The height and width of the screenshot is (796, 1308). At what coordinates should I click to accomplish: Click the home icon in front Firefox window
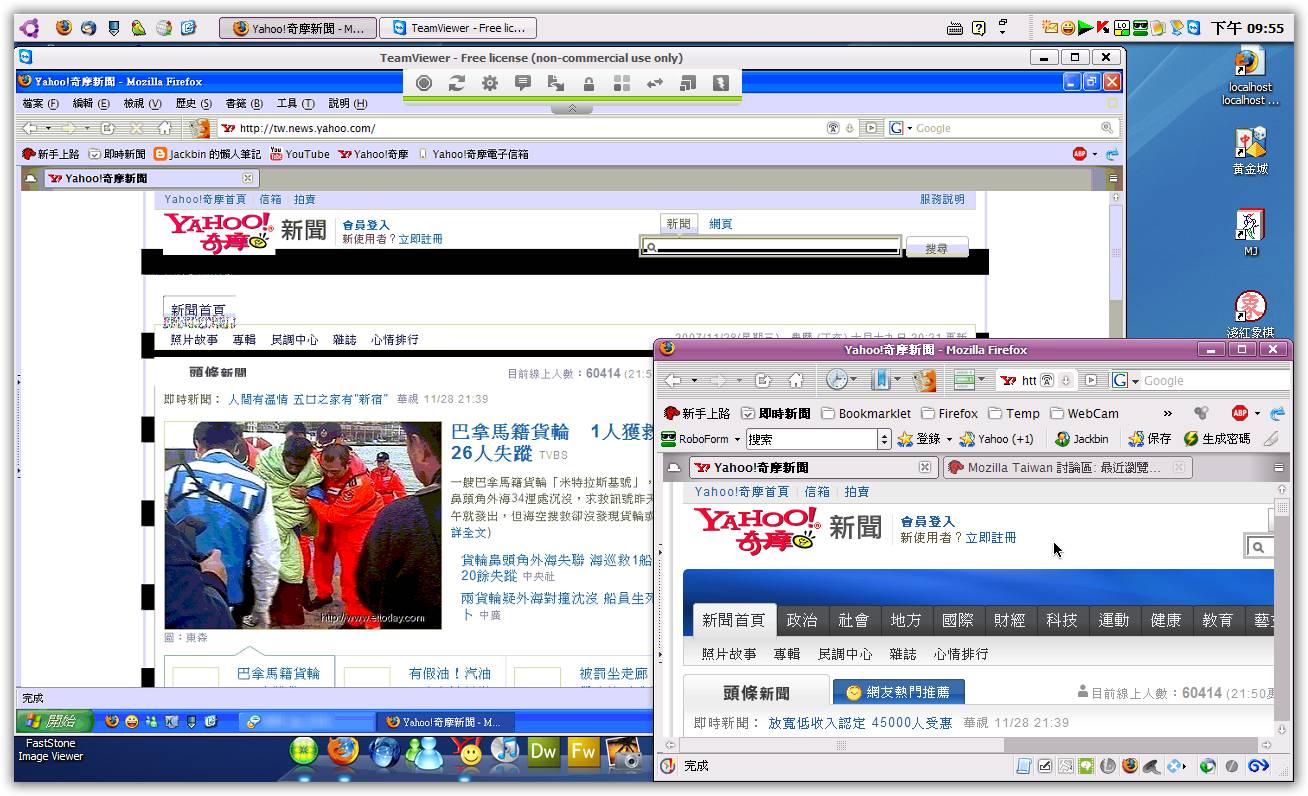pyautogui.click(x=796, y=381)
